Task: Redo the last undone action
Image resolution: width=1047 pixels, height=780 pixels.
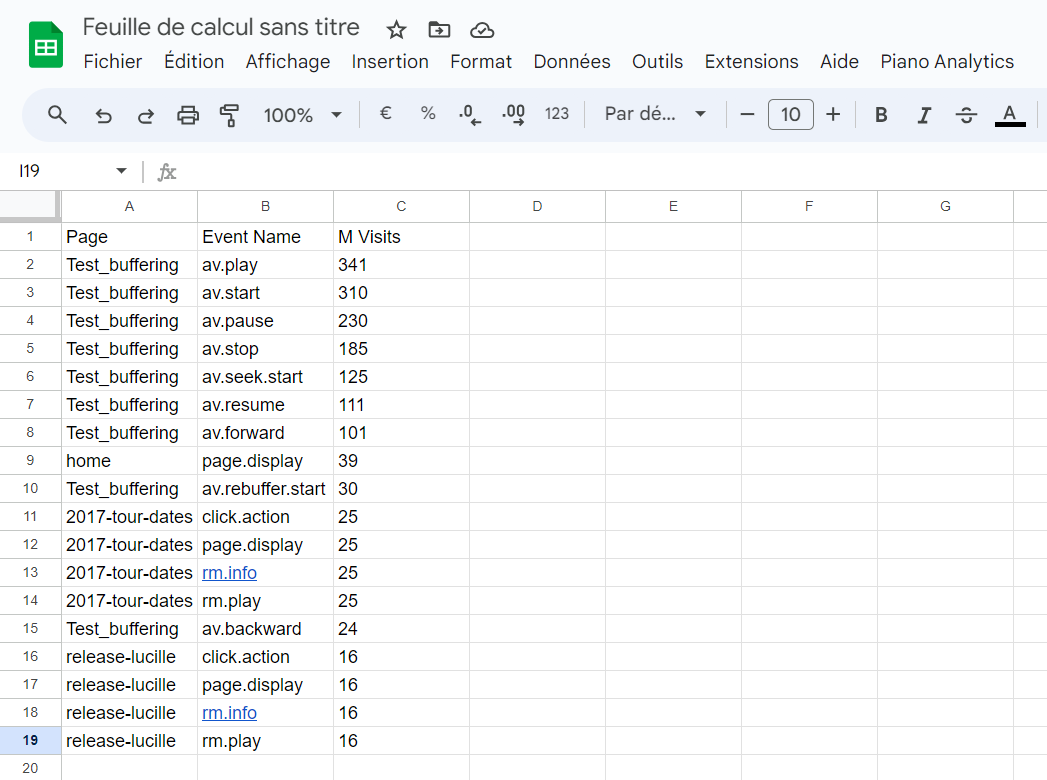Action: tap(145, 115)
